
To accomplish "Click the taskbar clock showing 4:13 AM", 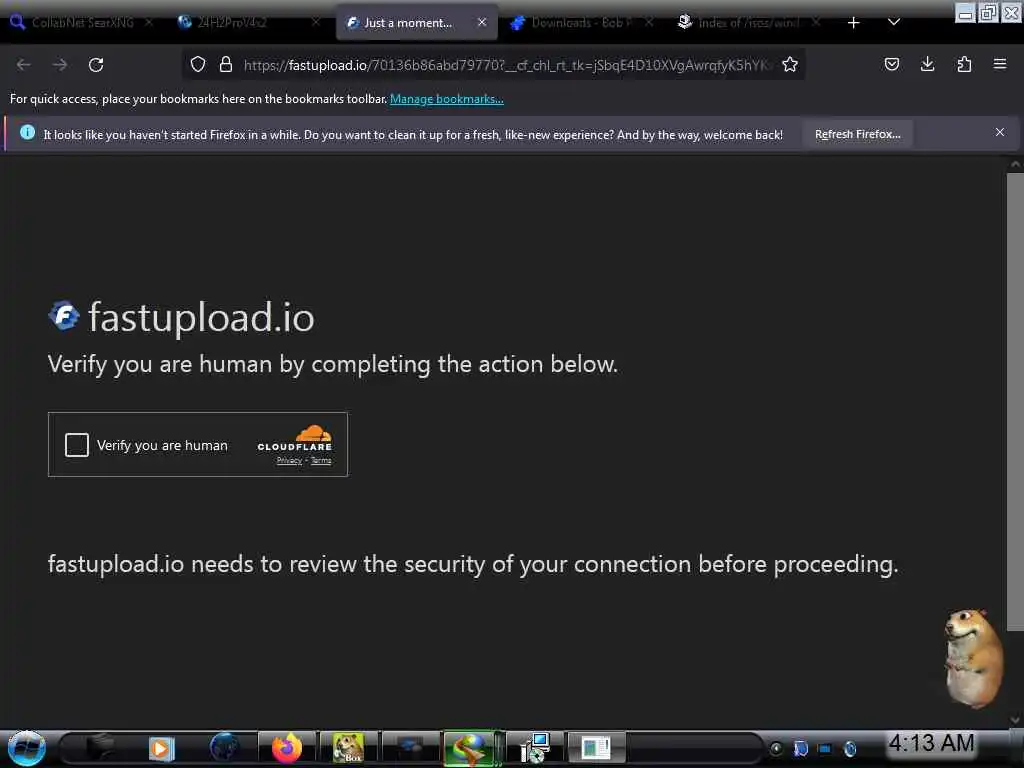I will [x=931, y=743].
